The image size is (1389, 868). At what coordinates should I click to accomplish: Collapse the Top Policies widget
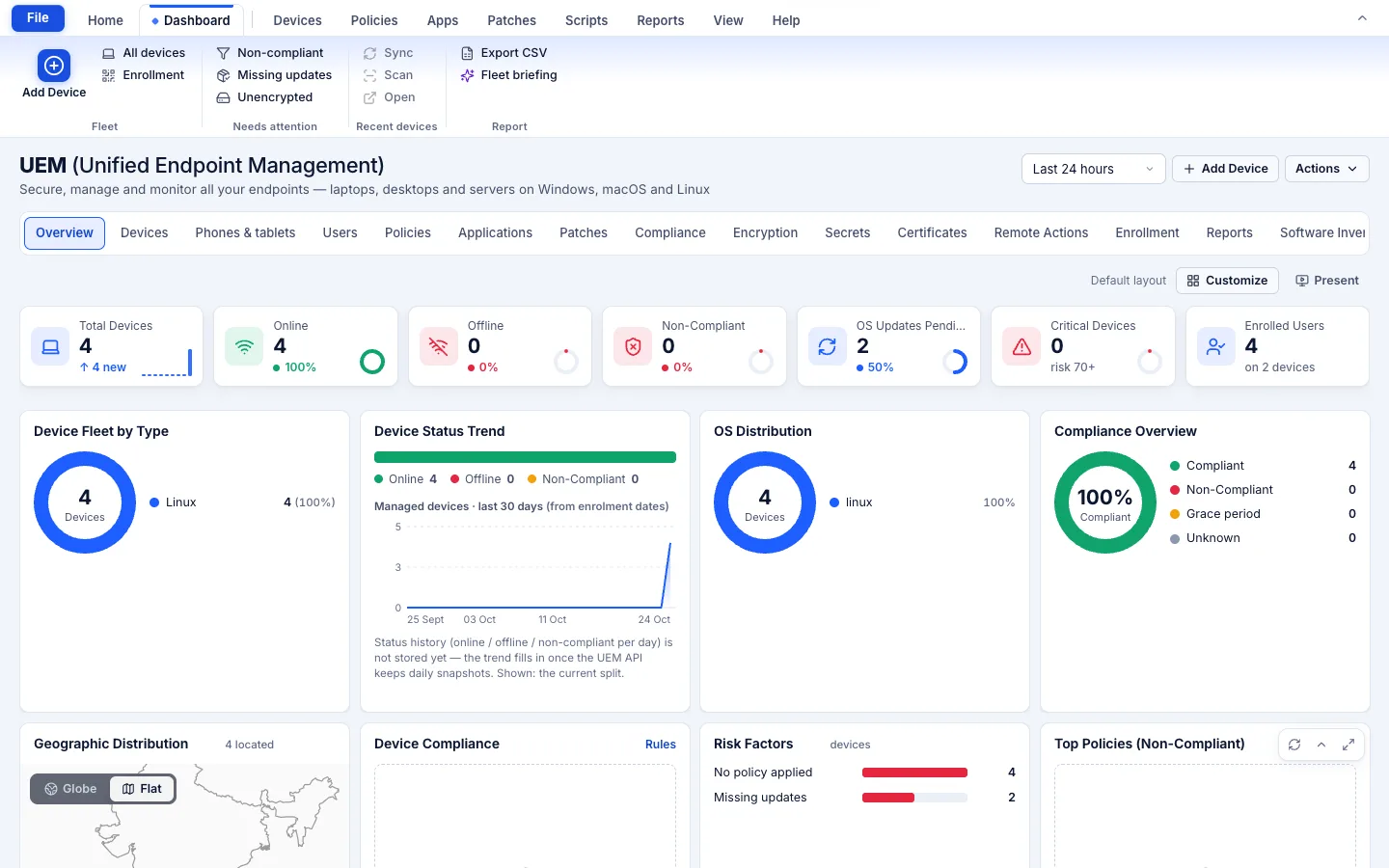coord(1321,745)
